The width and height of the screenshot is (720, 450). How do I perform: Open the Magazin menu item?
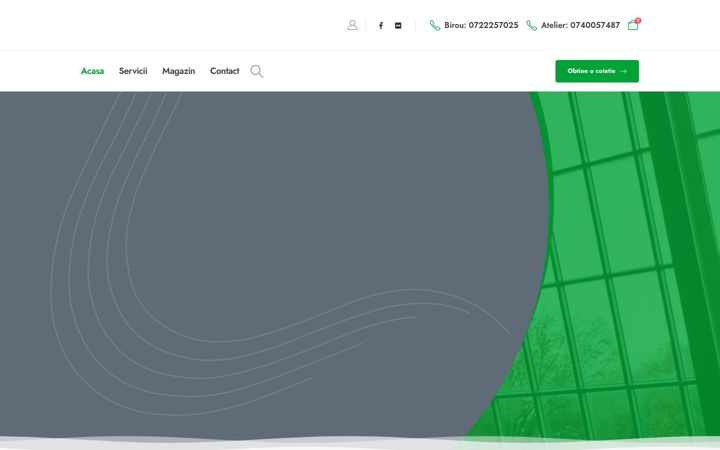click(179, 71)
